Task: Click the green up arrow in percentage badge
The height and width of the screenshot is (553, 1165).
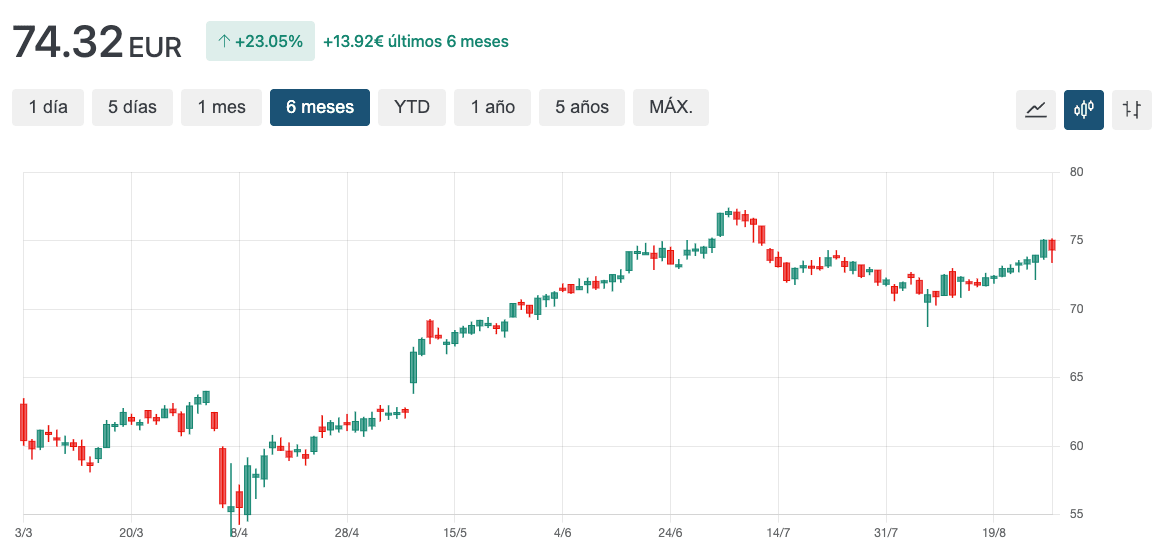Action: (223, 42)
